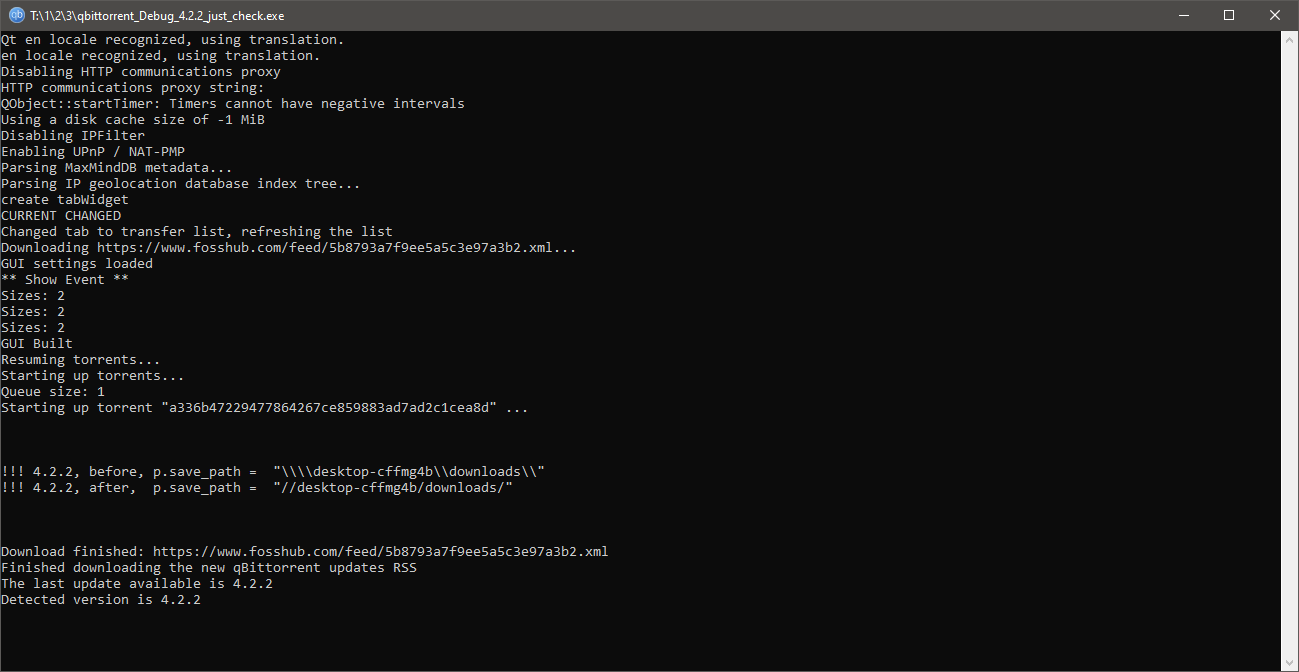
Task: Click line 'Queue size: 1'
Action: pos(53,392)
